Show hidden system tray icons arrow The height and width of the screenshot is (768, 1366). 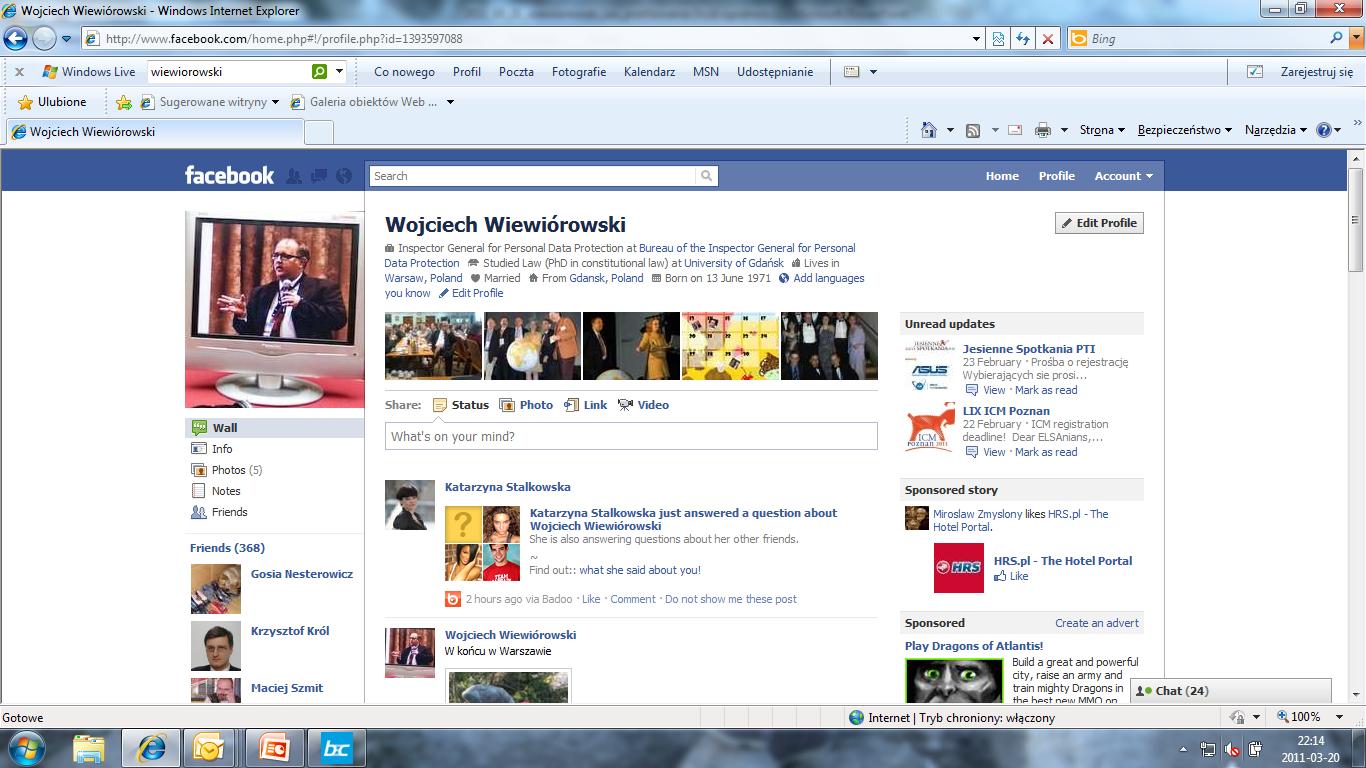coord(1184,749)
